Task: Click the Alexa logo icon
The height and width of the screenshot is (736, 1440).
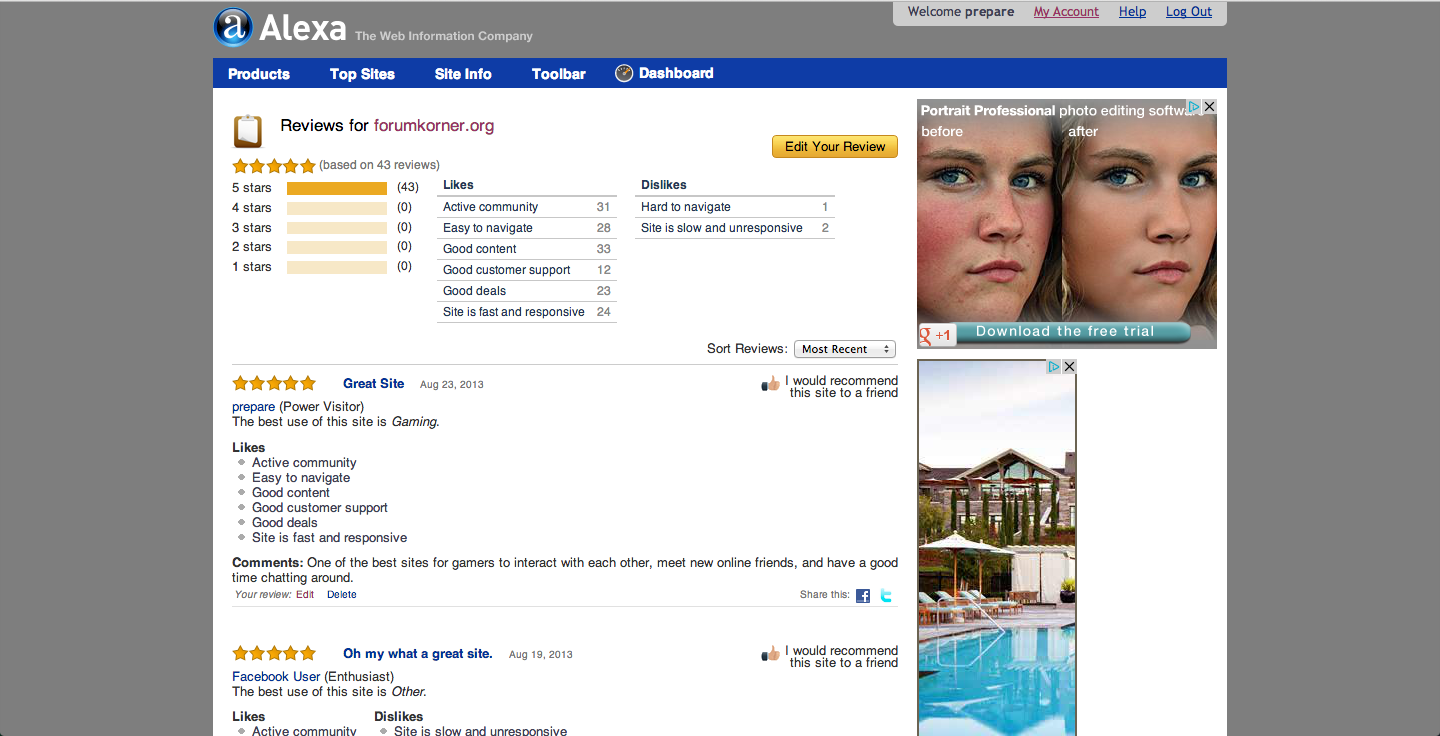Action: (x=233, y=27)
